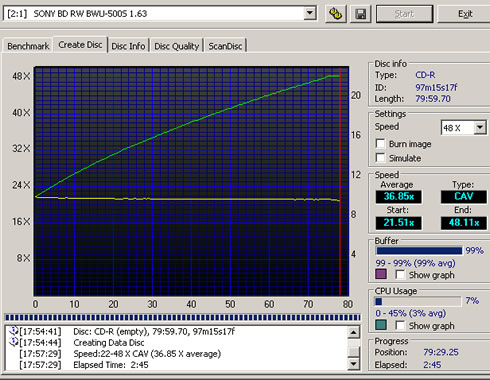The image size is (490, 380).
Task: Click the red position marker line in graph
Action: tap(340, 181)
